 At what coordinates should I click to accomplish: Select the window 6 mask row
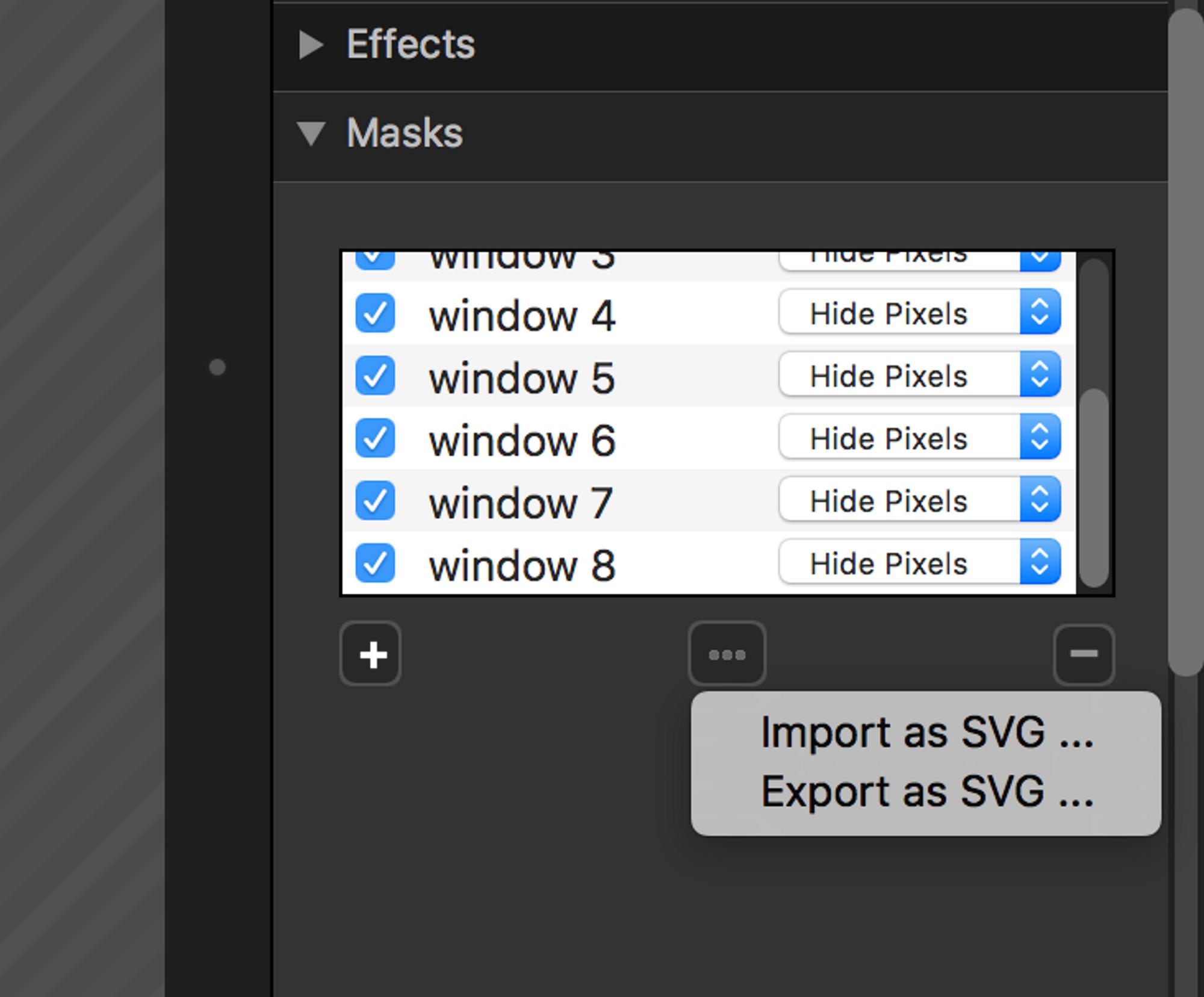[662, 439]
